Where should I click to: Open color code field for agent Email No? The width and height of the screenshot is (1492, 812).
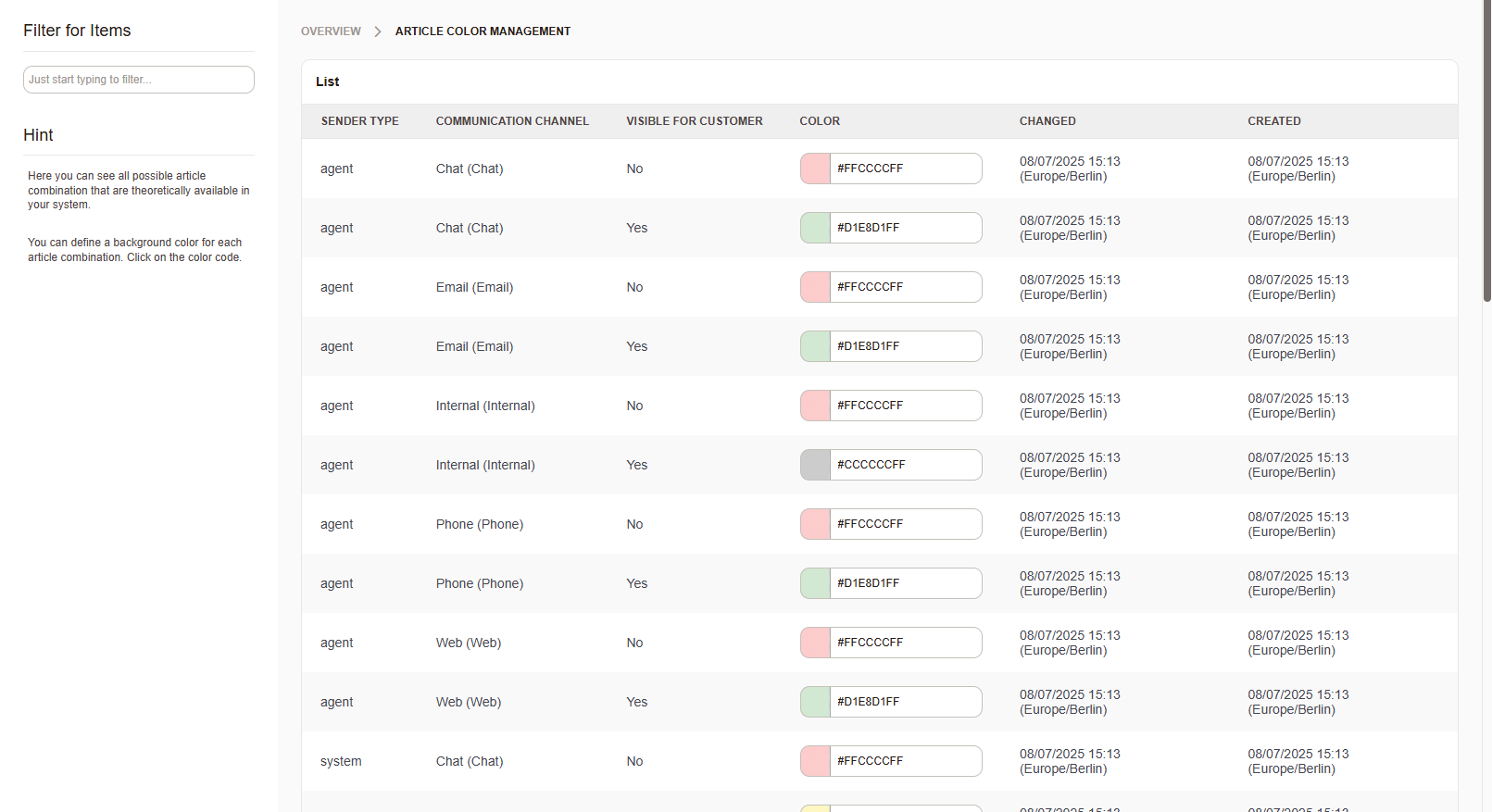[x=905, y=287]
